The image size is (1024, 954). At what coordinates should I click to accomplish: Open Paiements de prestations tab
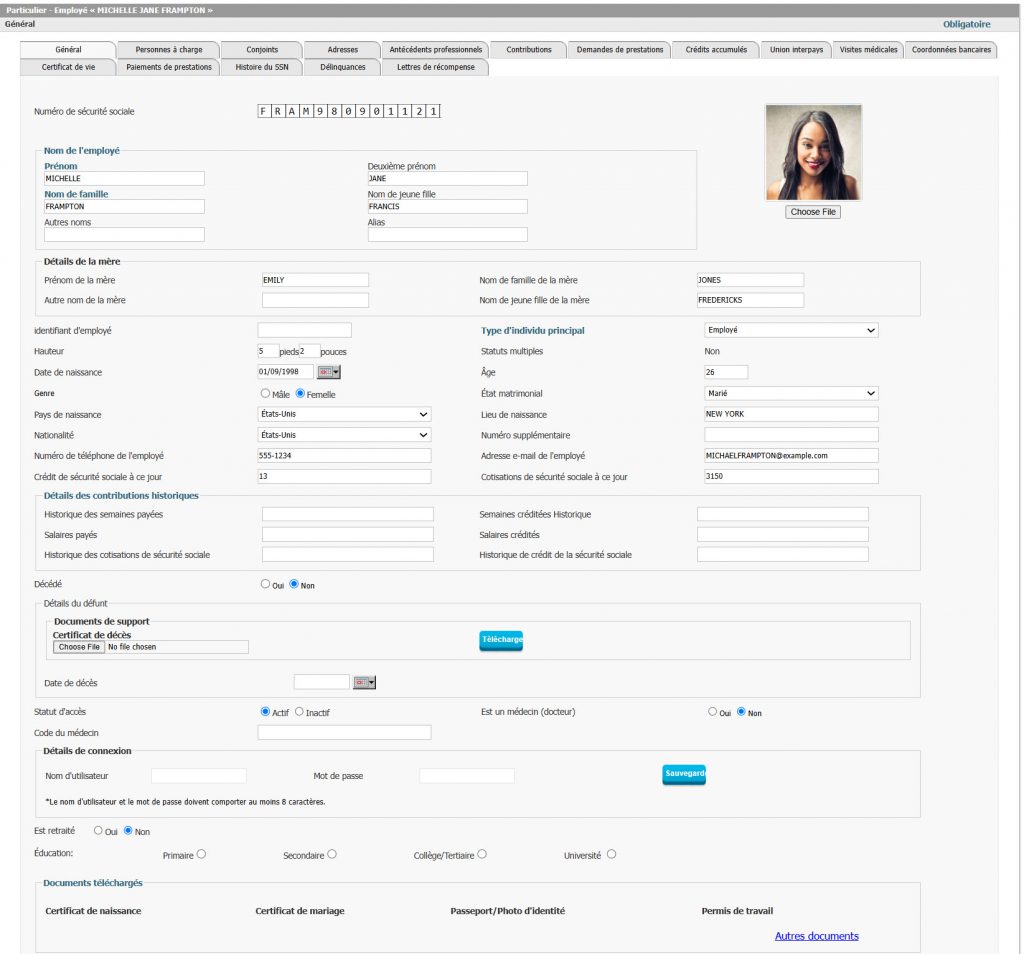click(168, 67)
